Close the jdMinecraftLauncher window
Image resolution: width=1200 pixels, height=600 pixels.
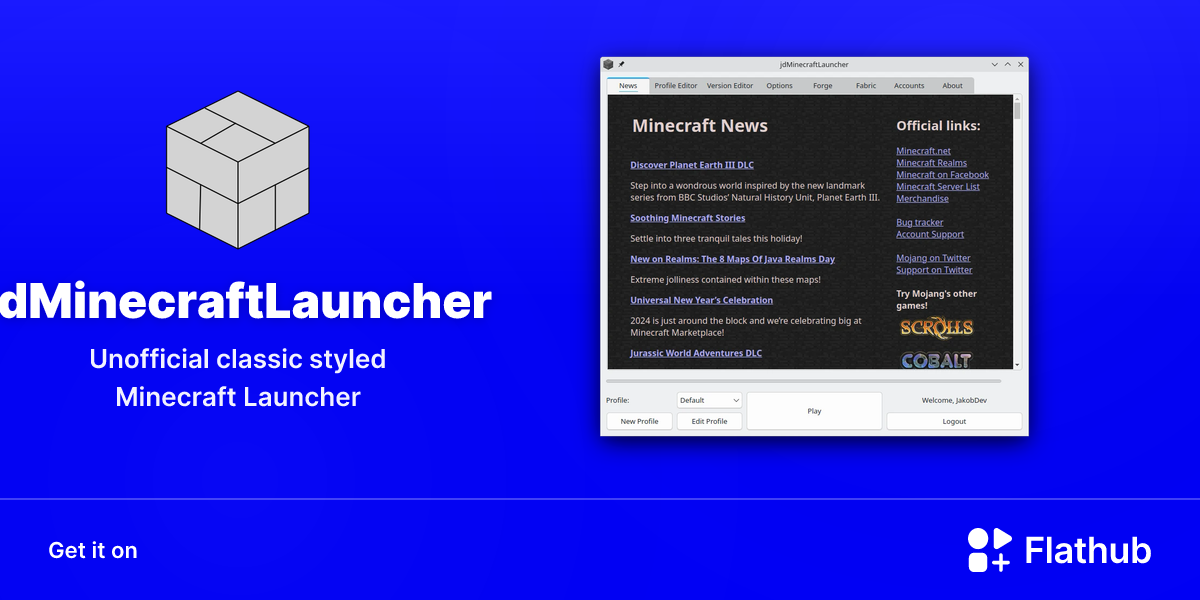(x=1020, y=64)
